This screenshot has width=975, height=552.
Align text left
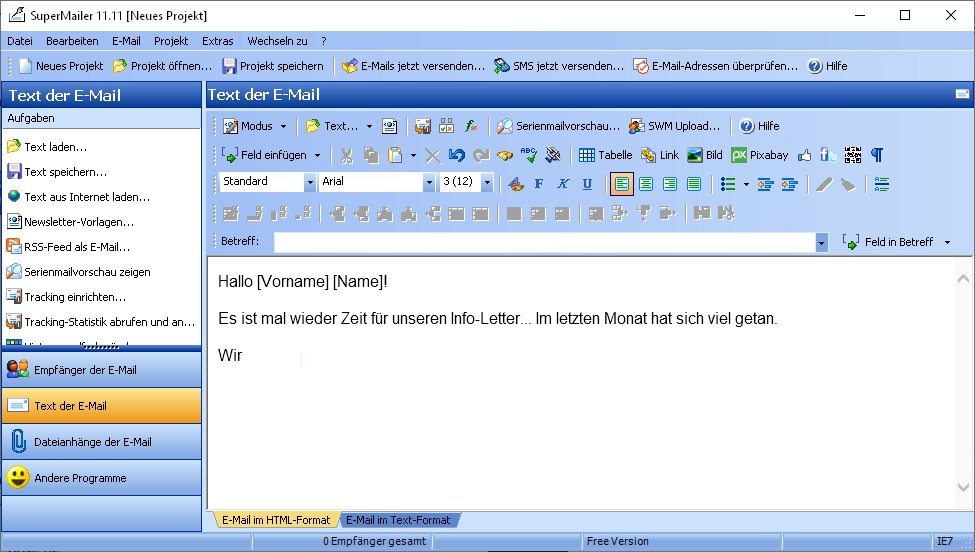(622, 184)
